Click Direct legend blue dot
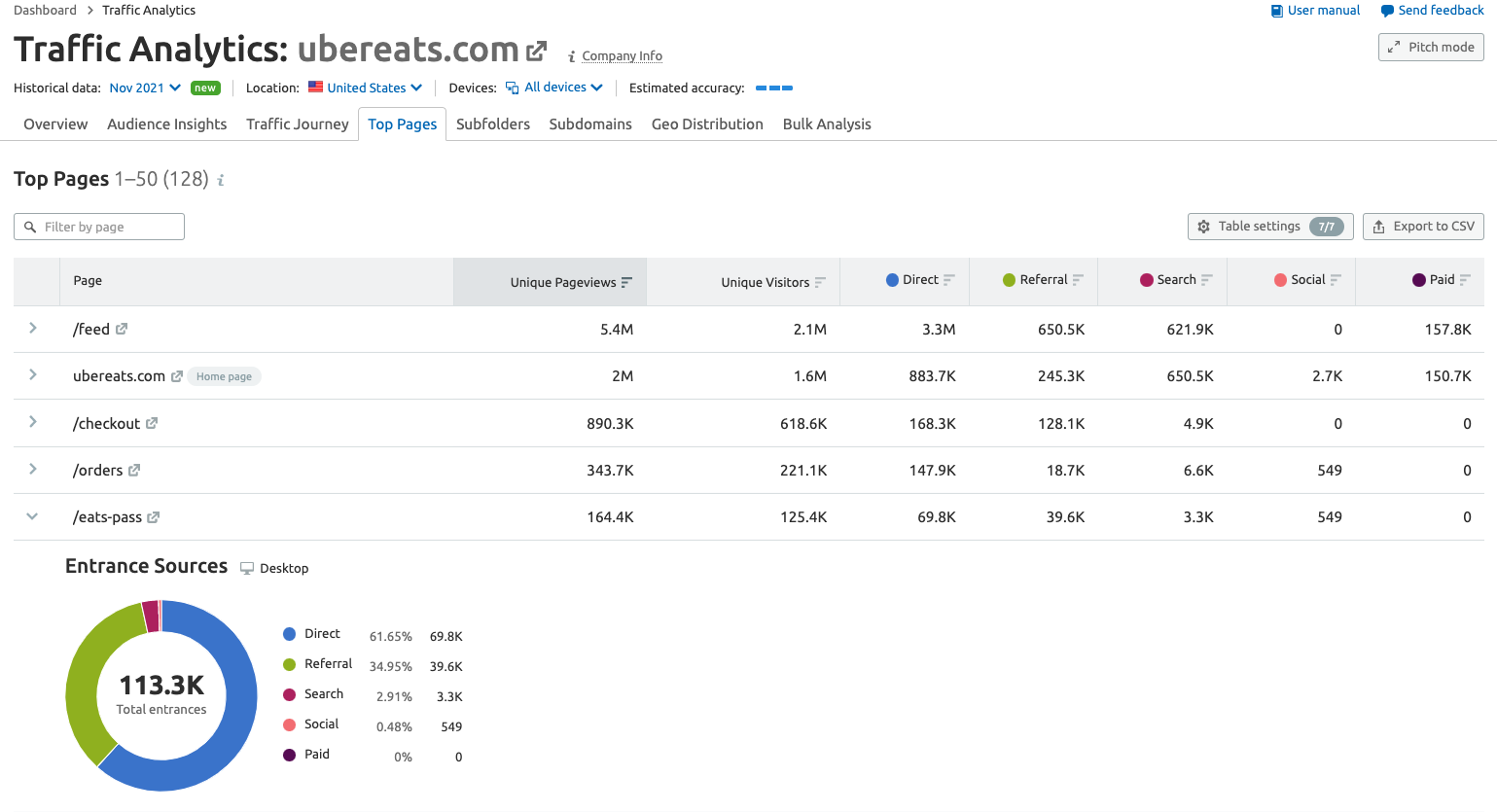This screenshot has height=812, width=1497. pos(289,634)
